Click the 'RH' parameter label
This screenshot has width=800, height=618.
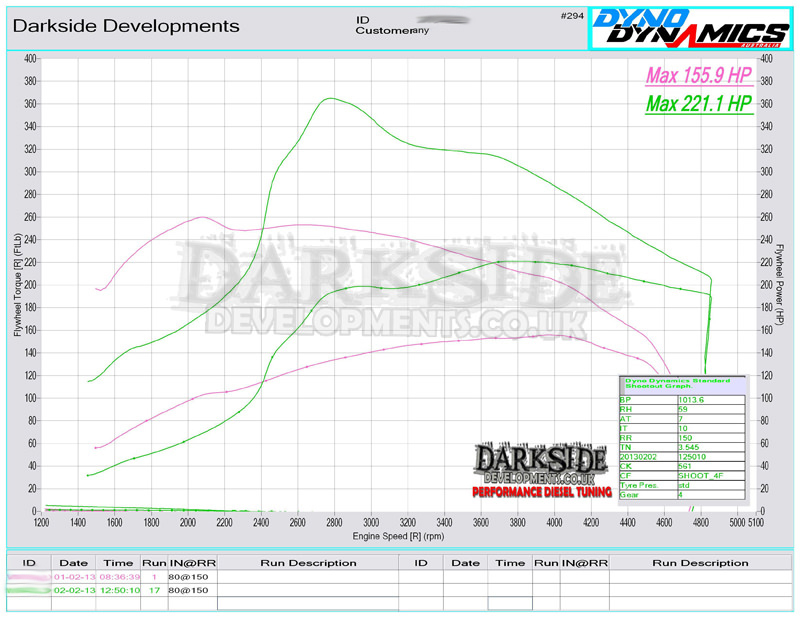tap(626, 409)
